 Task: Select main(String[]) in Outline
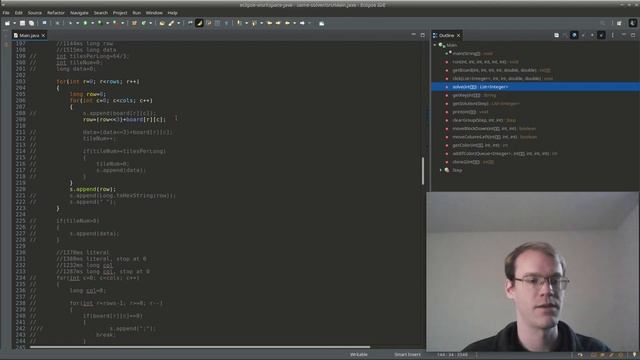tap(473, 53)
